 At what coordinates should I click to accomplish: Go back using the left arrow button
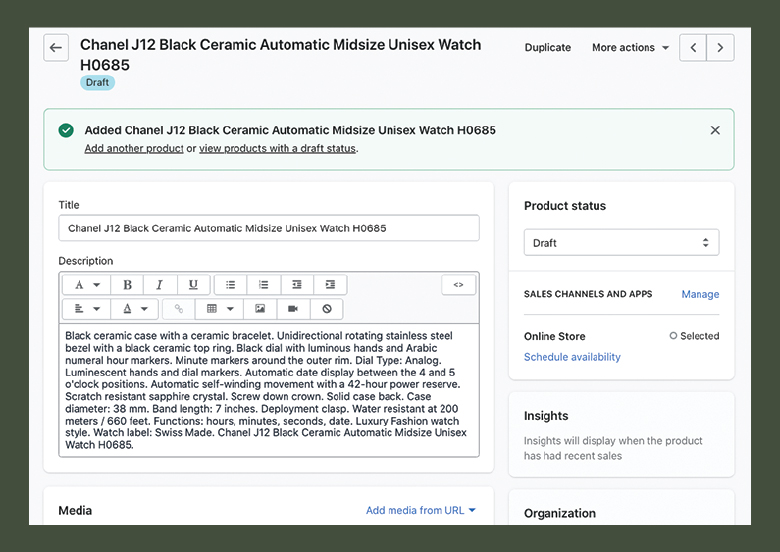56,48
